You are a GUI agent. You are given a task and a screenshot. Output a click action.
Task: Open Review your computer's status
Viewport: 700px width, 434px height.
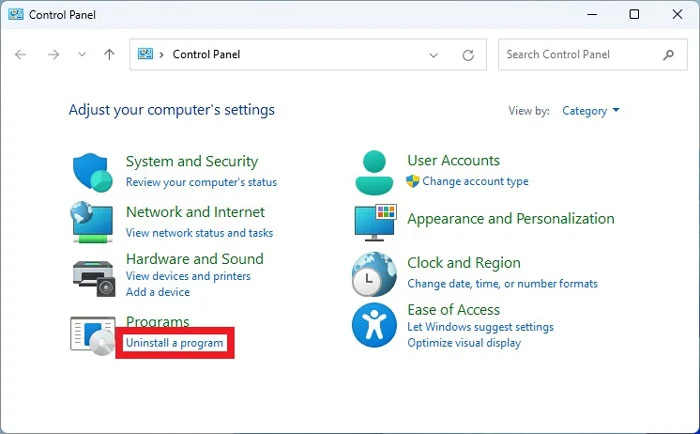[x=201, y=182]
